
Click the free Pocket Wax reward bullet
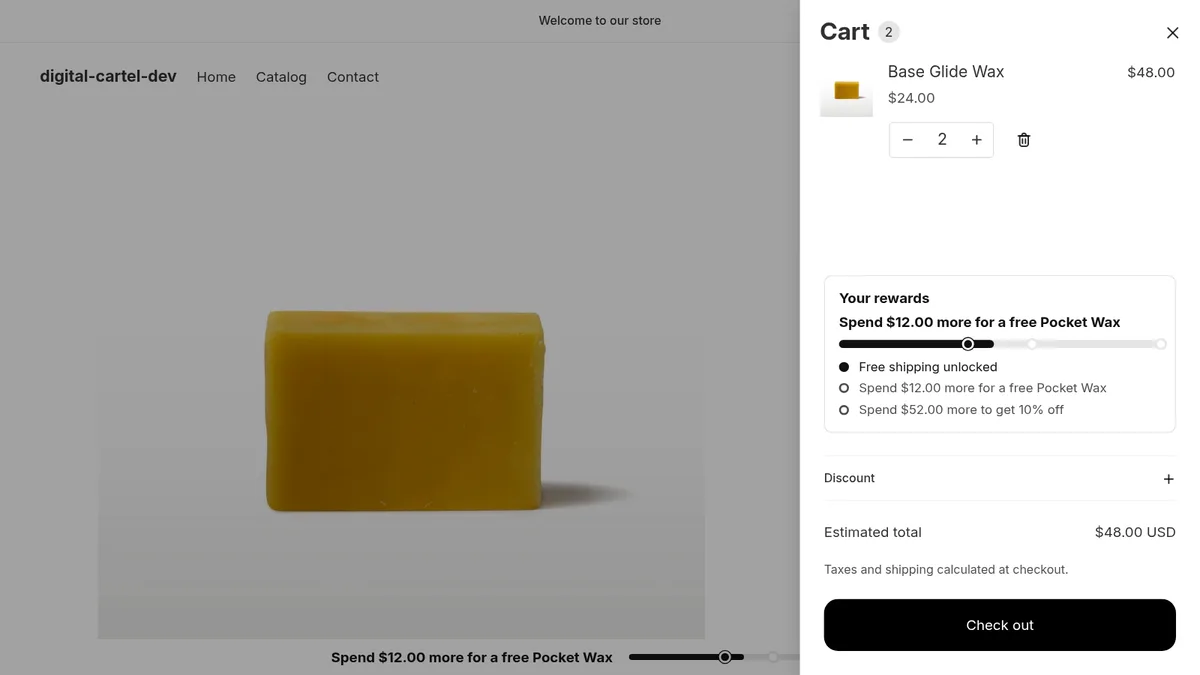point(844,388)
